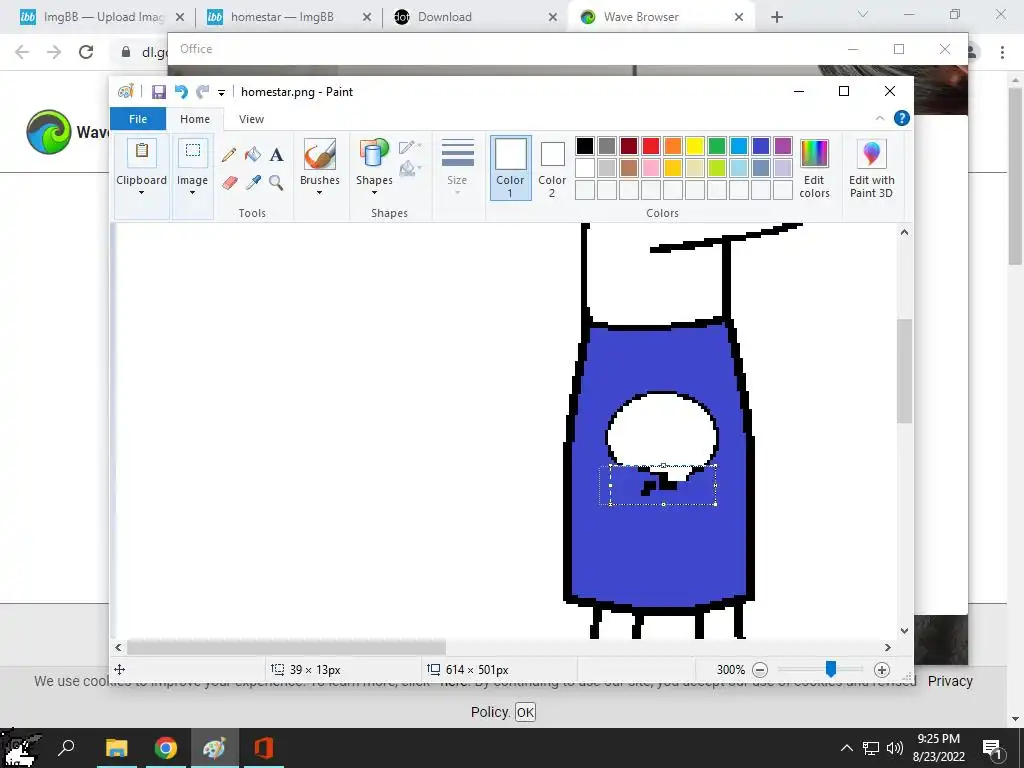Show hidden system tray icons
This screenshot has height=768, width=1024.
pos(846,748)
